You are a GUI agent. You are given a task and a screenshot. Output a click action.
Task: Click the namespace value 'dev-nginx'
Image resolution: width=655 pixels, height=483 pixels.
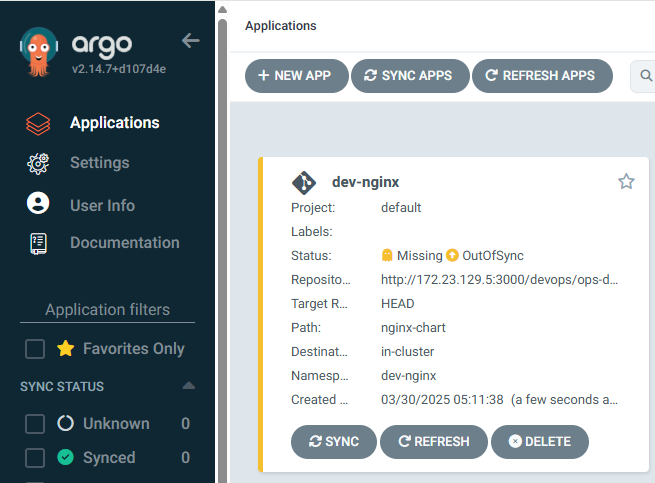pyautogui.click(x=408, y=376)
